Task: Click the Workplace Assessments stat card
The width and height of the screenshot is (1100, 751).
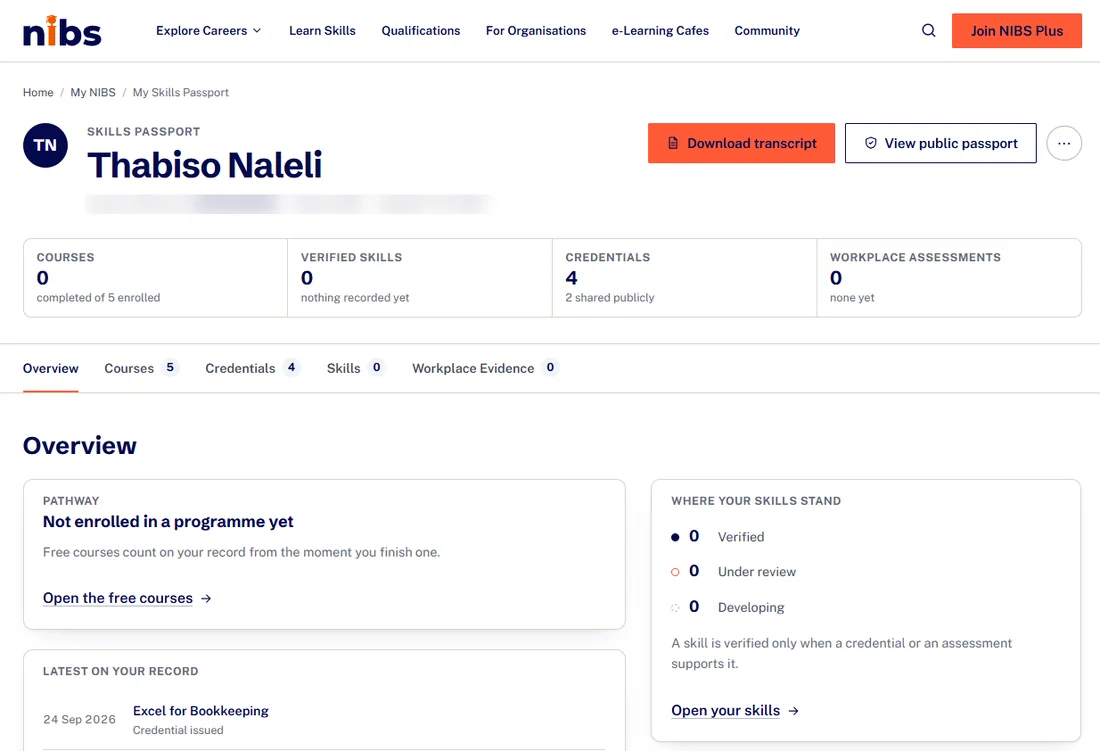Action: point(949,278)
